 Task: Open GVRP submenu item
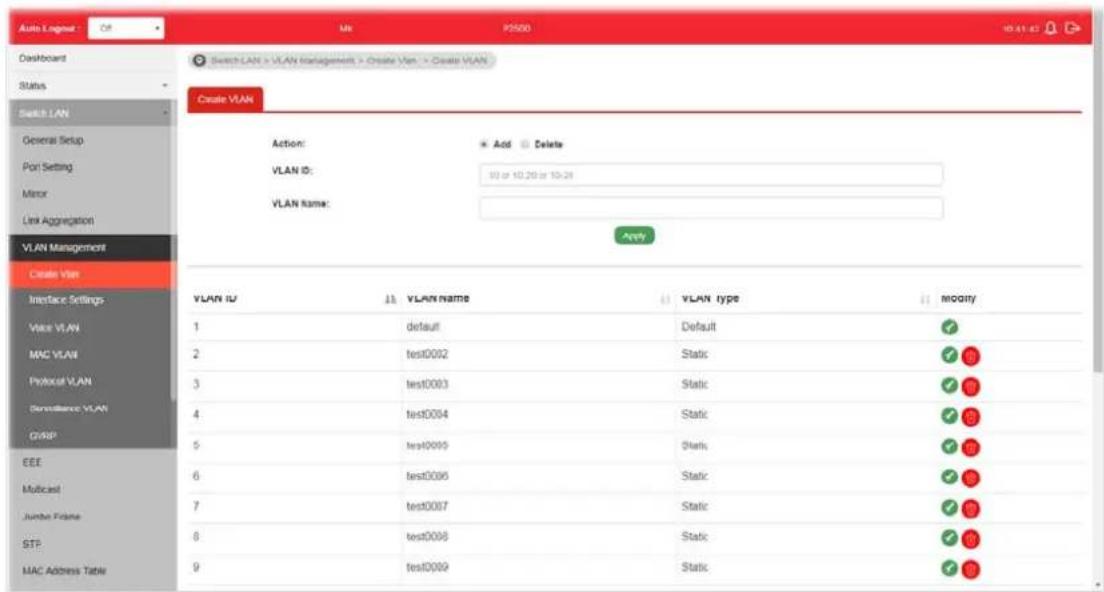pyautogui.click(x=90, y=436)
